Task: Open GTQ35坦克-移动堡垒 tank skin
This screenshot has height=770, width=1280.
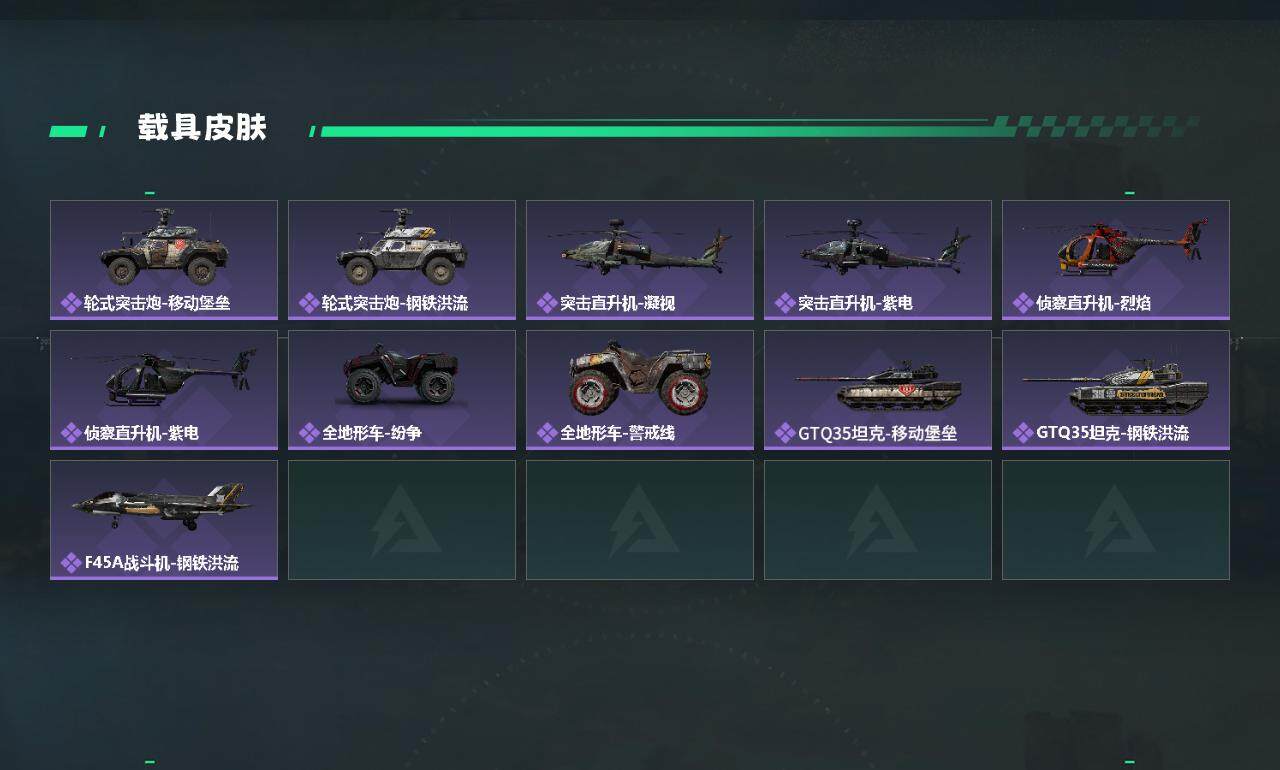Action: coord(878,390)
